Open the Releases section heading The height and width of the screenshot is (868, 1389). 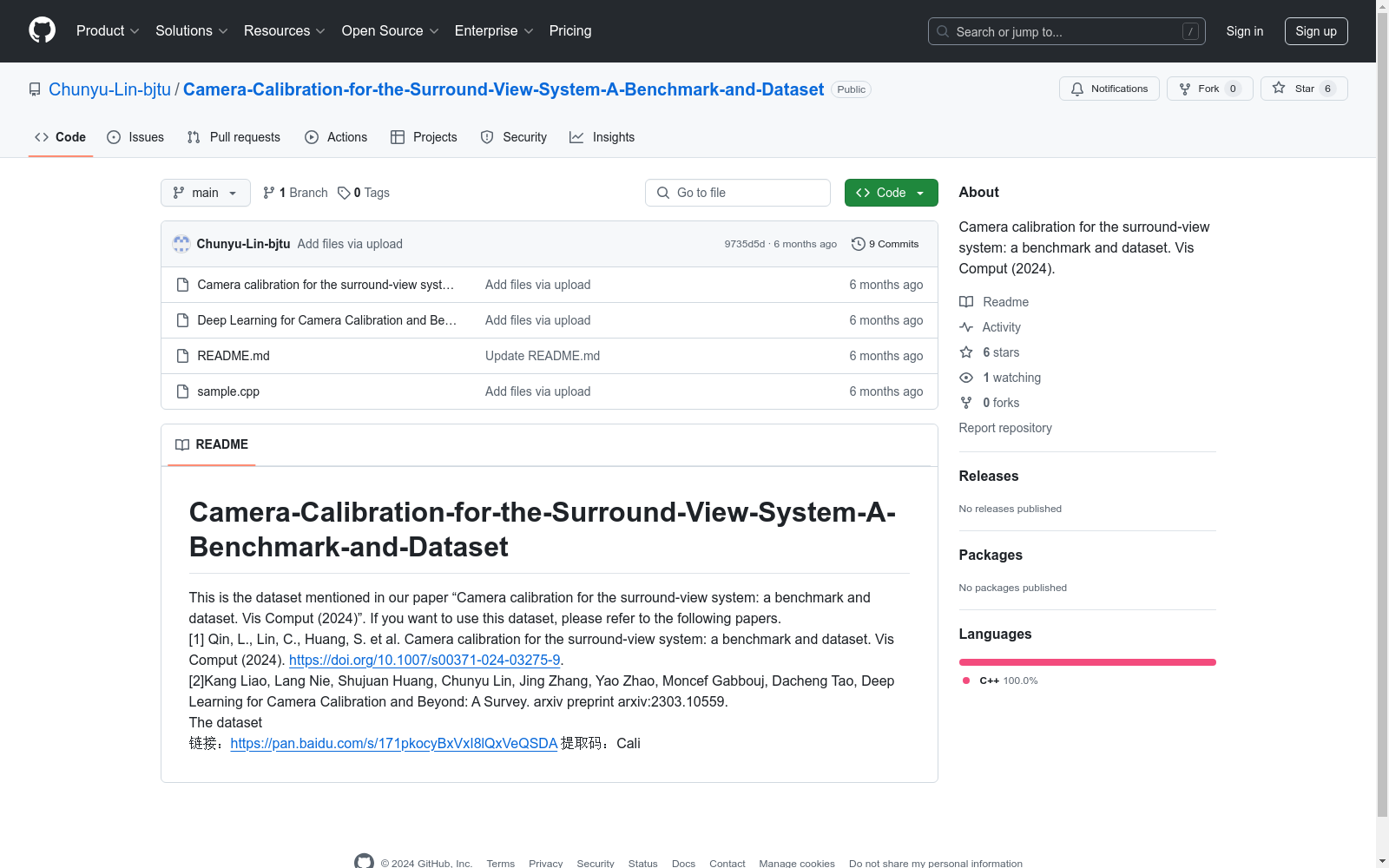pos(989,476)
